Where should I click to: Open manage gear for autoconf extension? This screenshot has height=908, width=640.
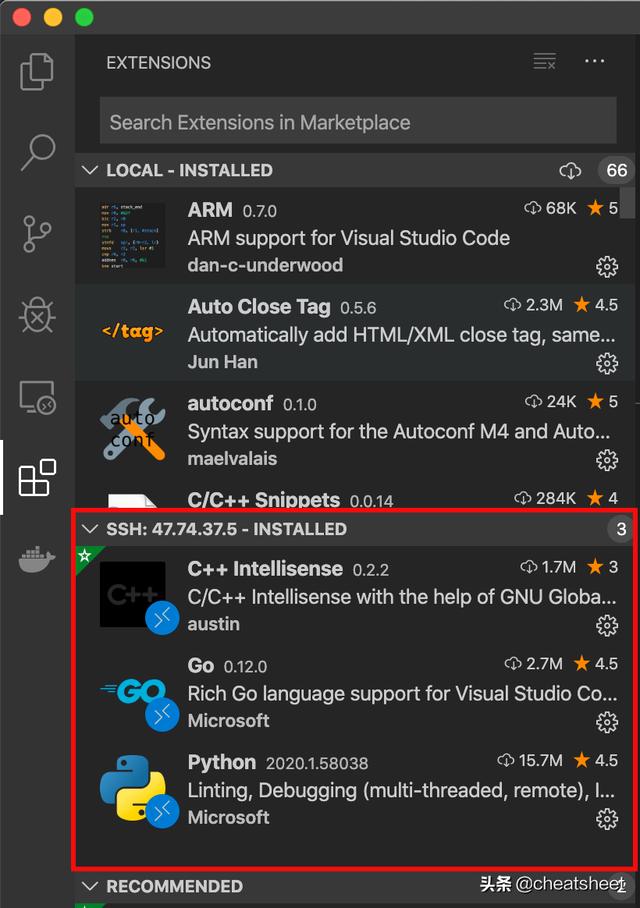tap(607, 460)
